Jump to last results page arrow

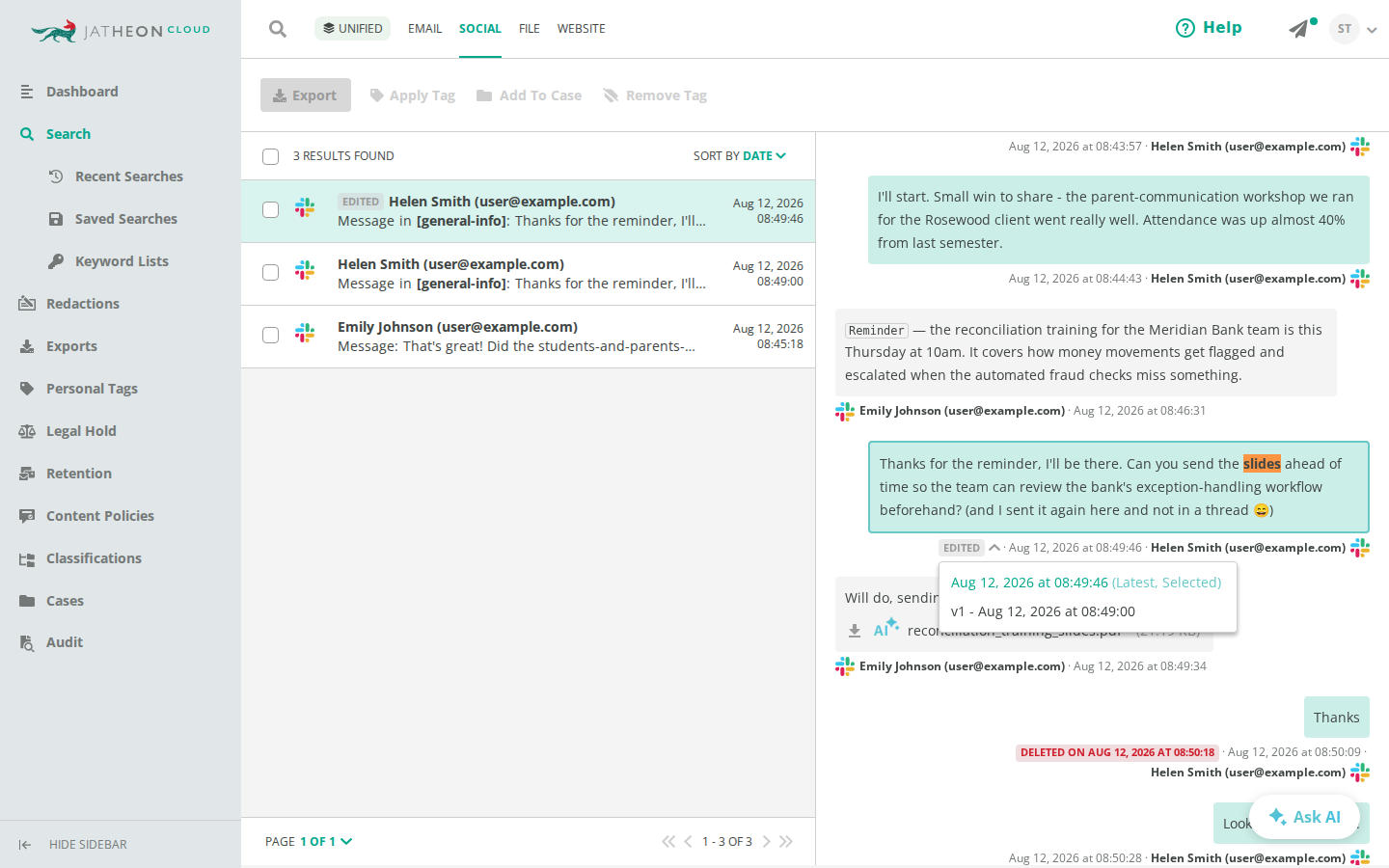coord(786,842)
